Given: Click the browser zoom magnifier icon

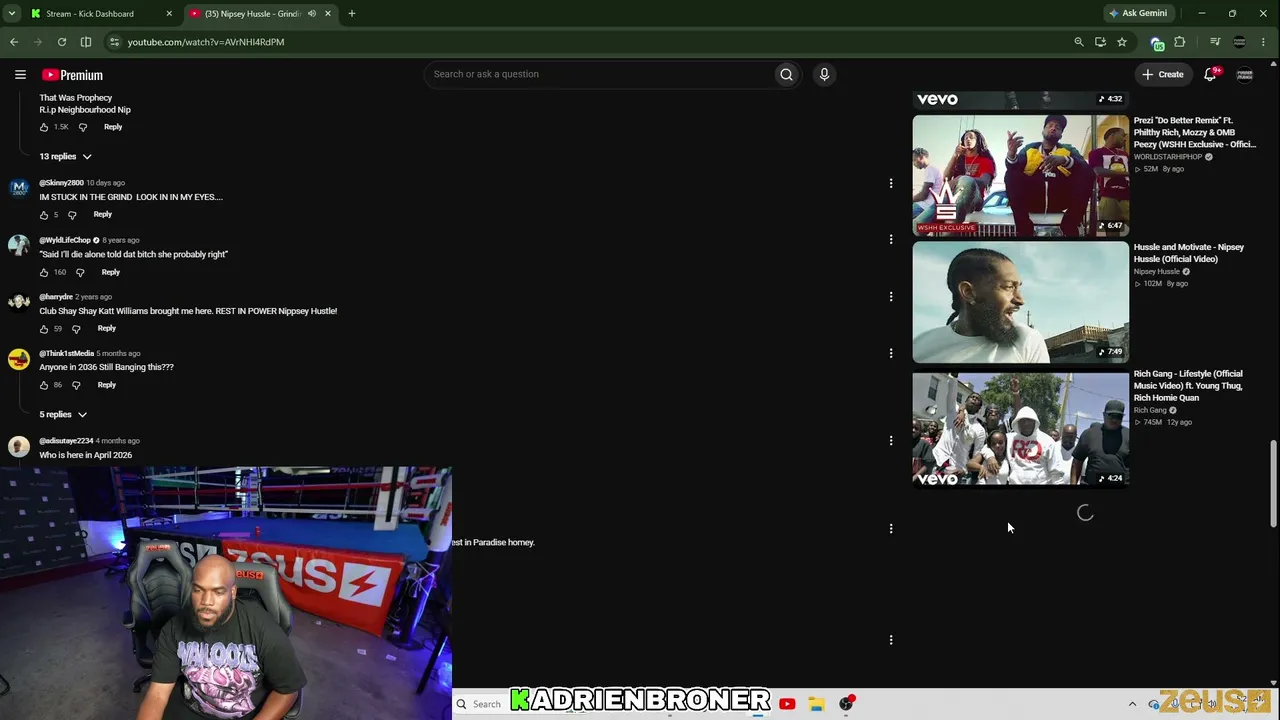Looking at the screenshot, I should tap(1078, 42).
